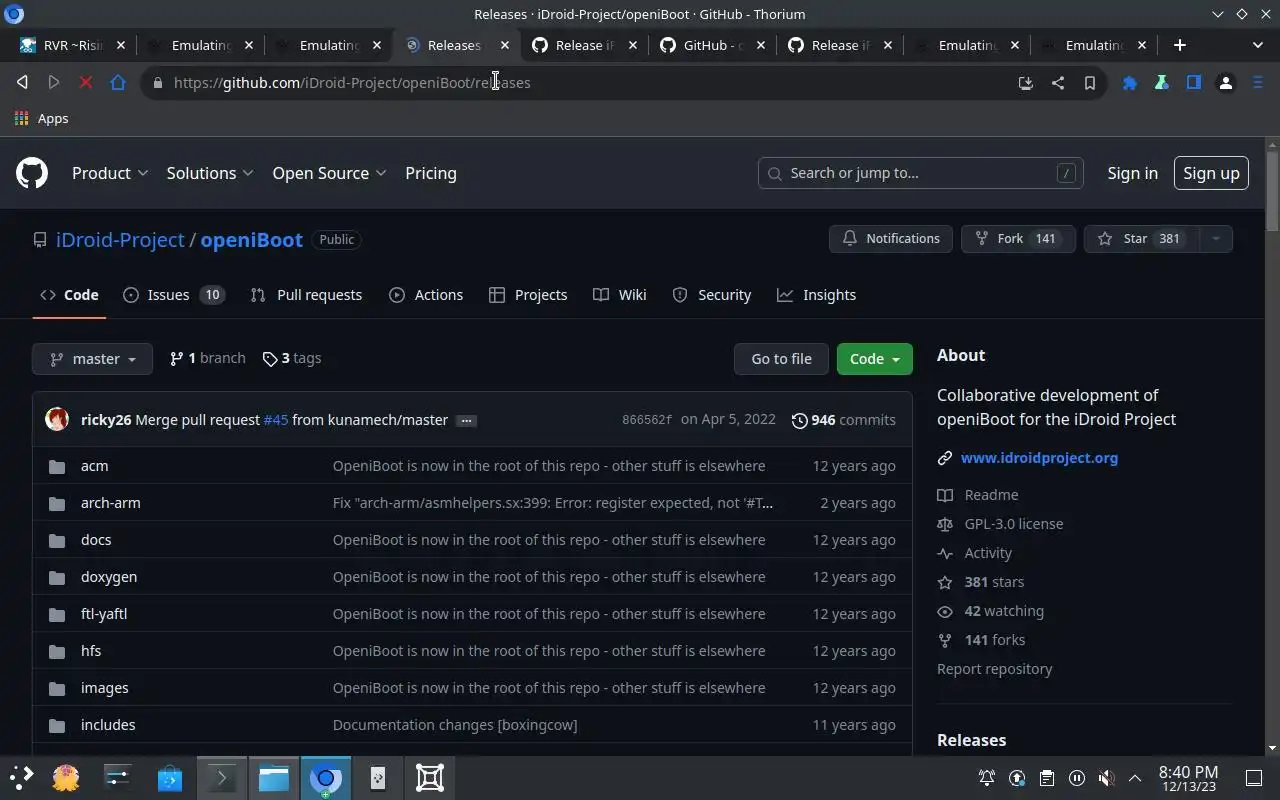View the 946 commits history
Screen dimensions: 1280x800
point(843,420)
